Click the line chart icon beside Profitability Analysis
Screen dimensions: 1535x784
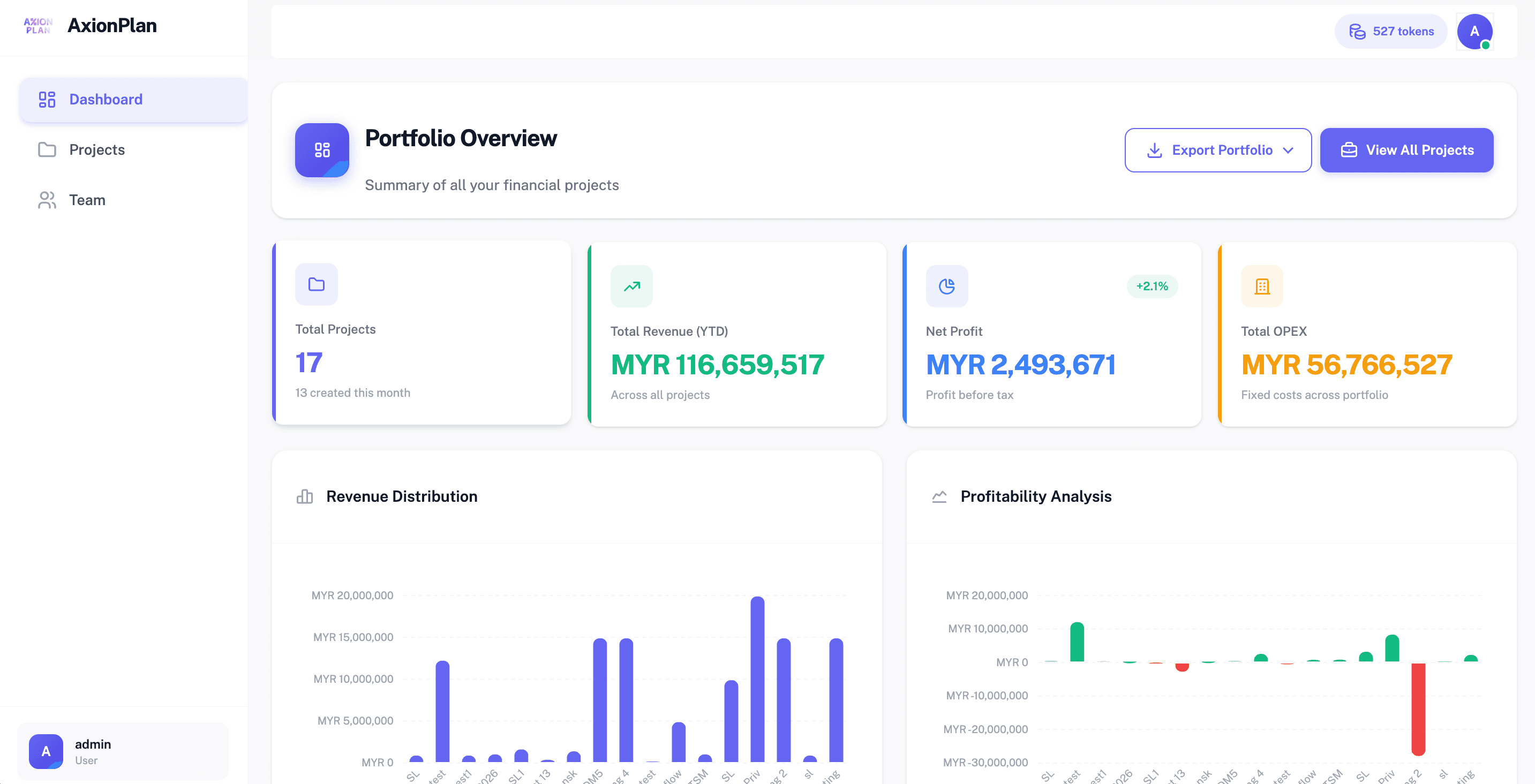click(x=939, y=496)
